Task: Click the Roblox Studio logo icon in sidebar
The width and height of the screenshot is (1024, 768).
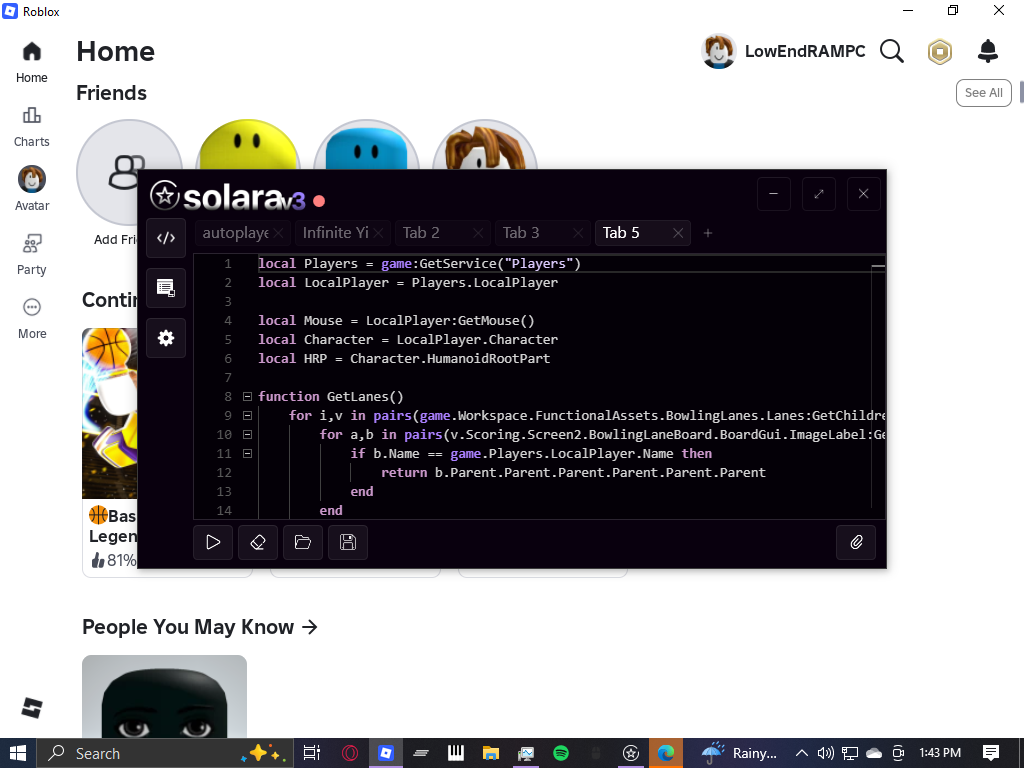Action: point(31,708)
